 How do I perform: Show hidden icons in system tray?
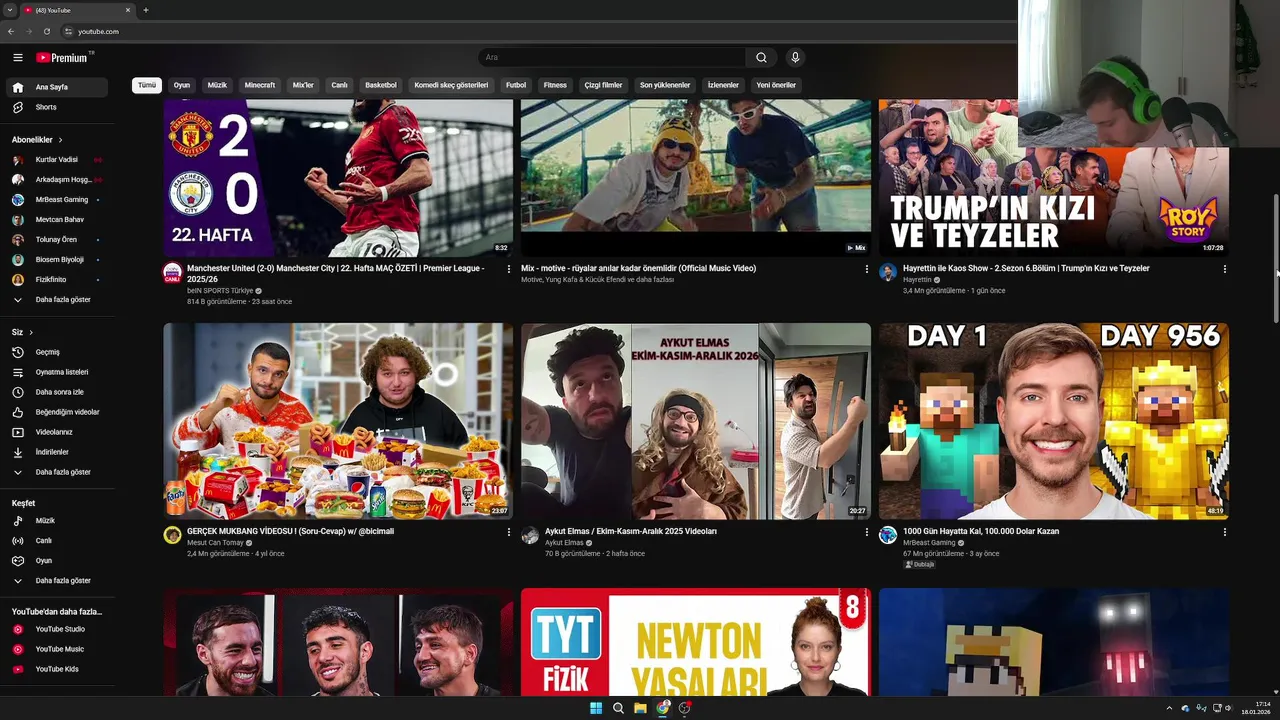pos(1169,708)
